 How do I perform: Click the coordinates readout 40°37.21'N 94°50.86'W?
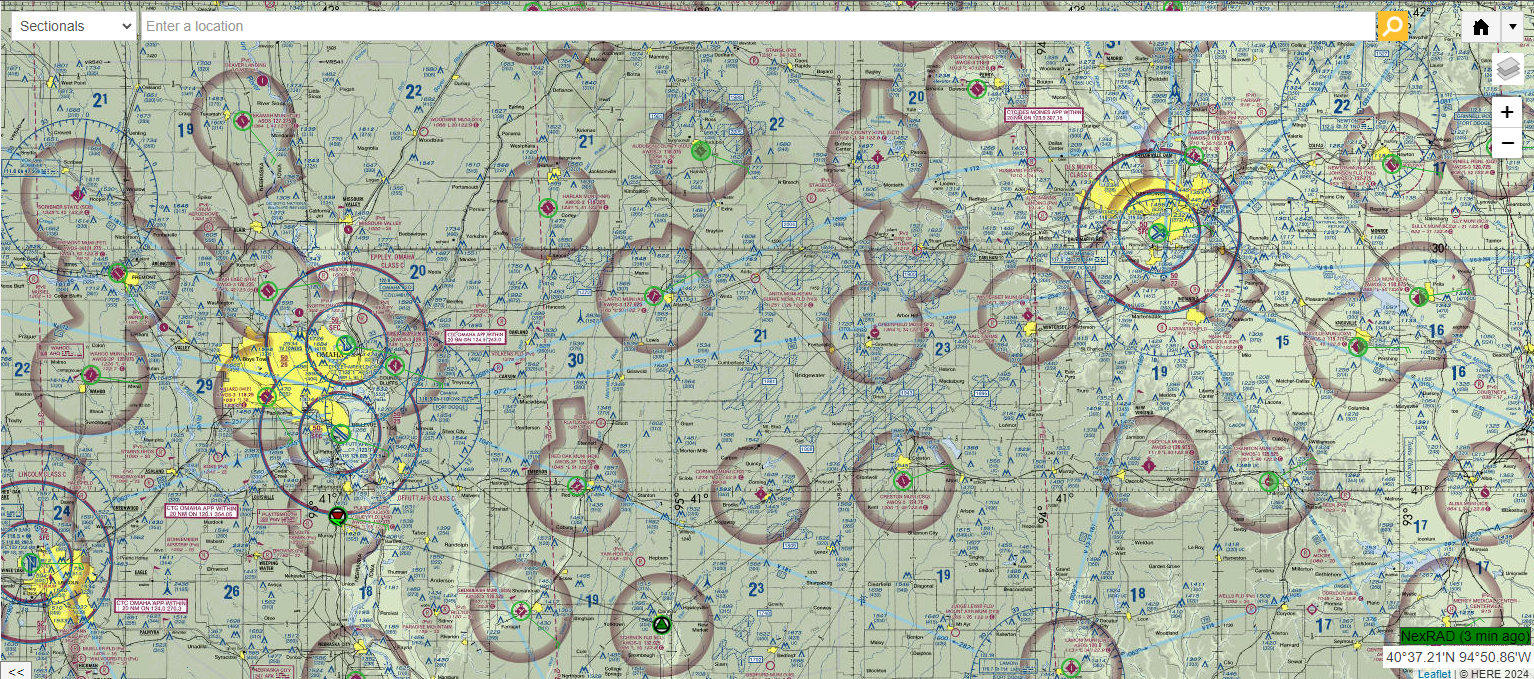(x=1458, y=657)
